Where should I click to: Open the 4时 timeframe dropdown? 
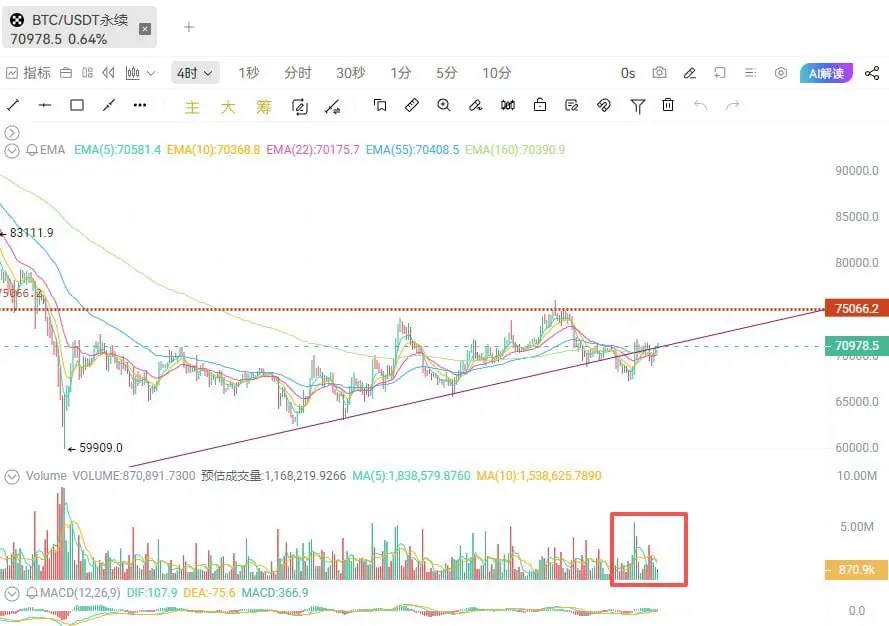click(195, 73)
